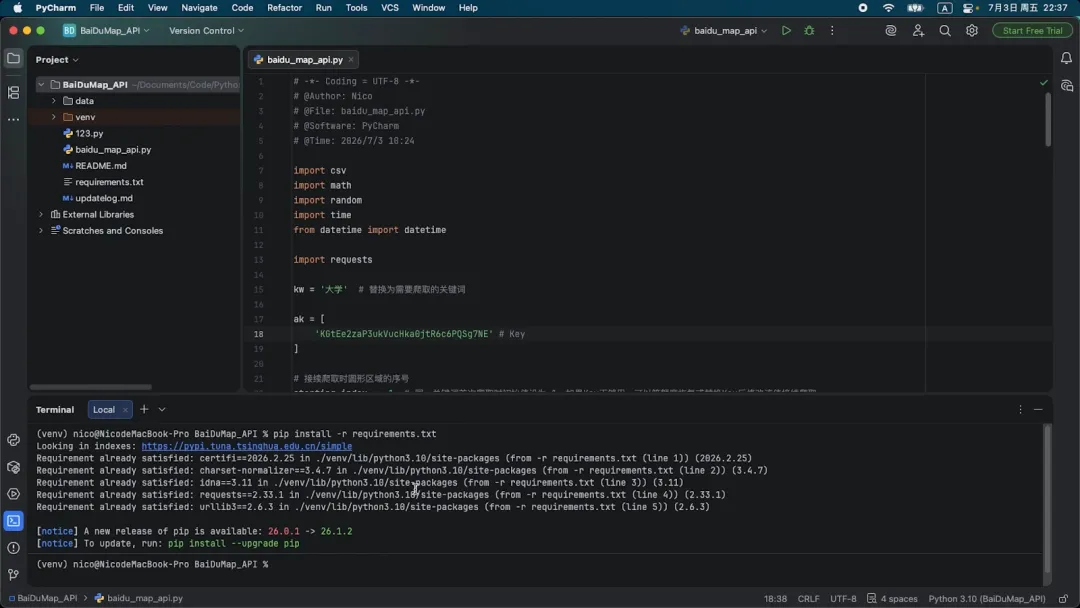Select 123.py in the project tree
The height and width of the screenshot is (608, 1080).
(89, 134)
